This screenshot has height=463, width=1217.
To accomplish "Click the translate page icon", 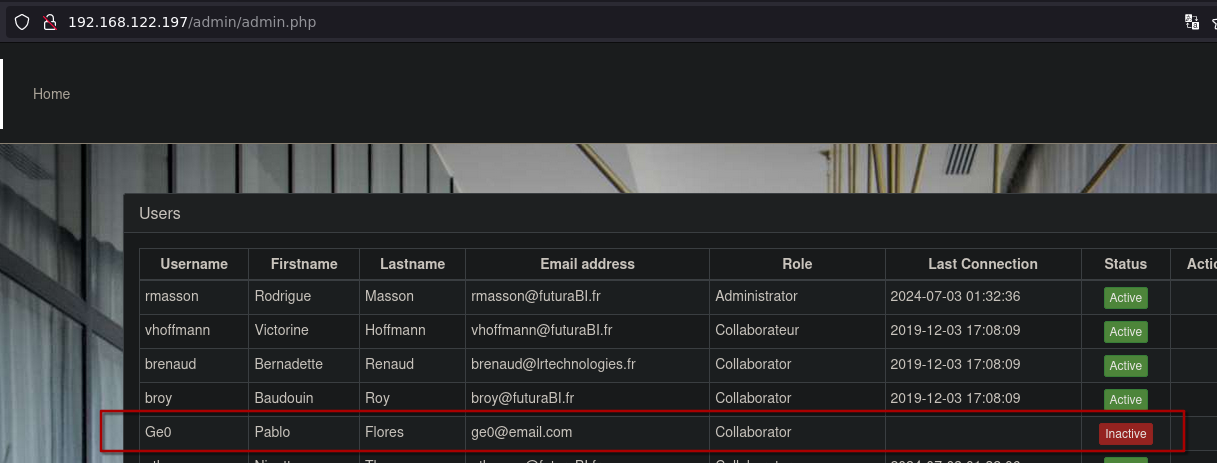I will coord(1191,22).
